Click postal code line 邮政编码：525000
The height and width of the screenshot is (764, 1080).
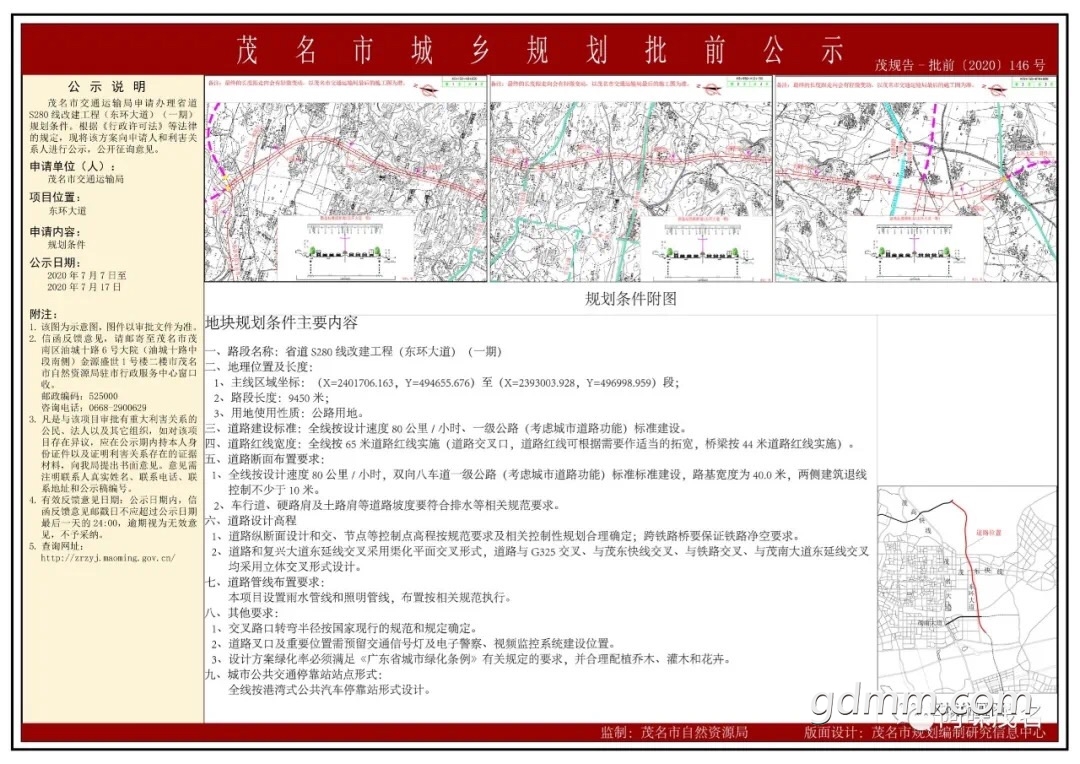click(79, 396)
